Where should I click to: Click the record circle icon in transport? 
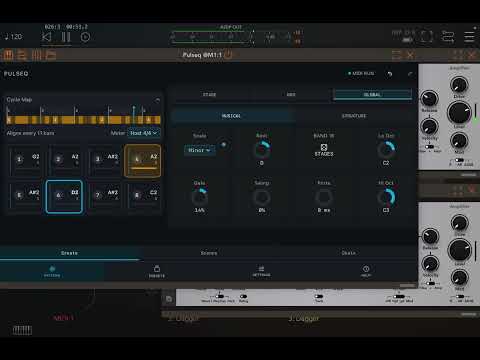pos(85,37)
